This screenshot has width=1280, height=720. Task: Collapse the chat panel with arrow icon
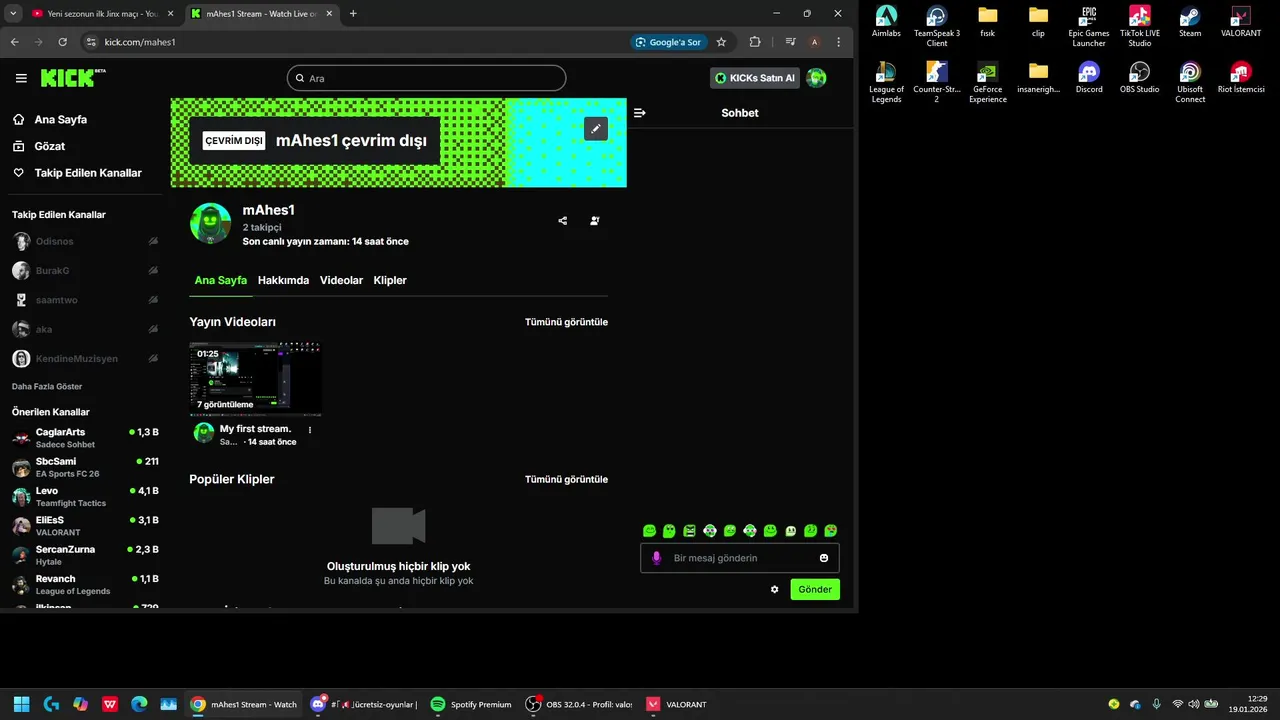pyautogui.click(x=640, y=113)
